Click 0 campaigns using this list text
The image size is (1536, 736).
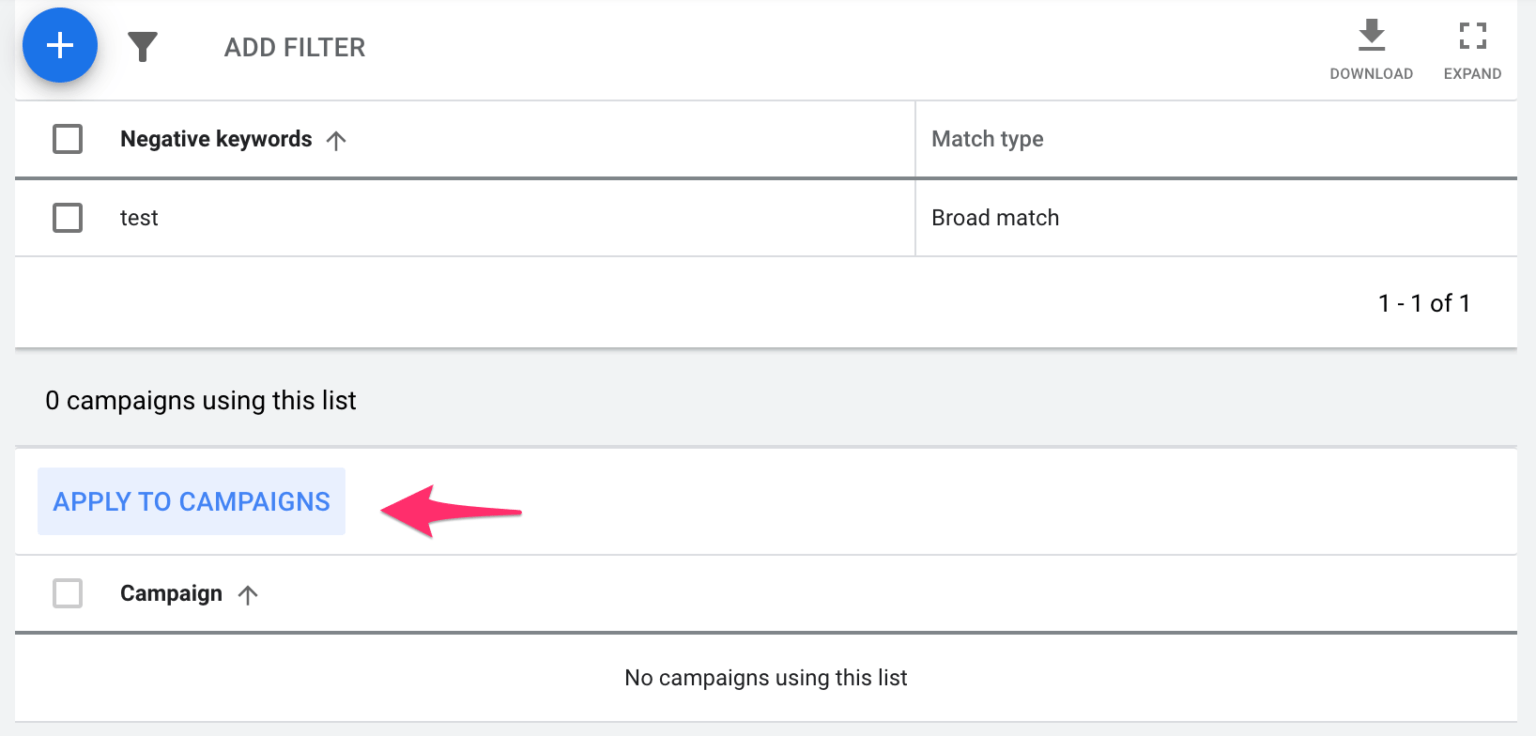(200, 400)
